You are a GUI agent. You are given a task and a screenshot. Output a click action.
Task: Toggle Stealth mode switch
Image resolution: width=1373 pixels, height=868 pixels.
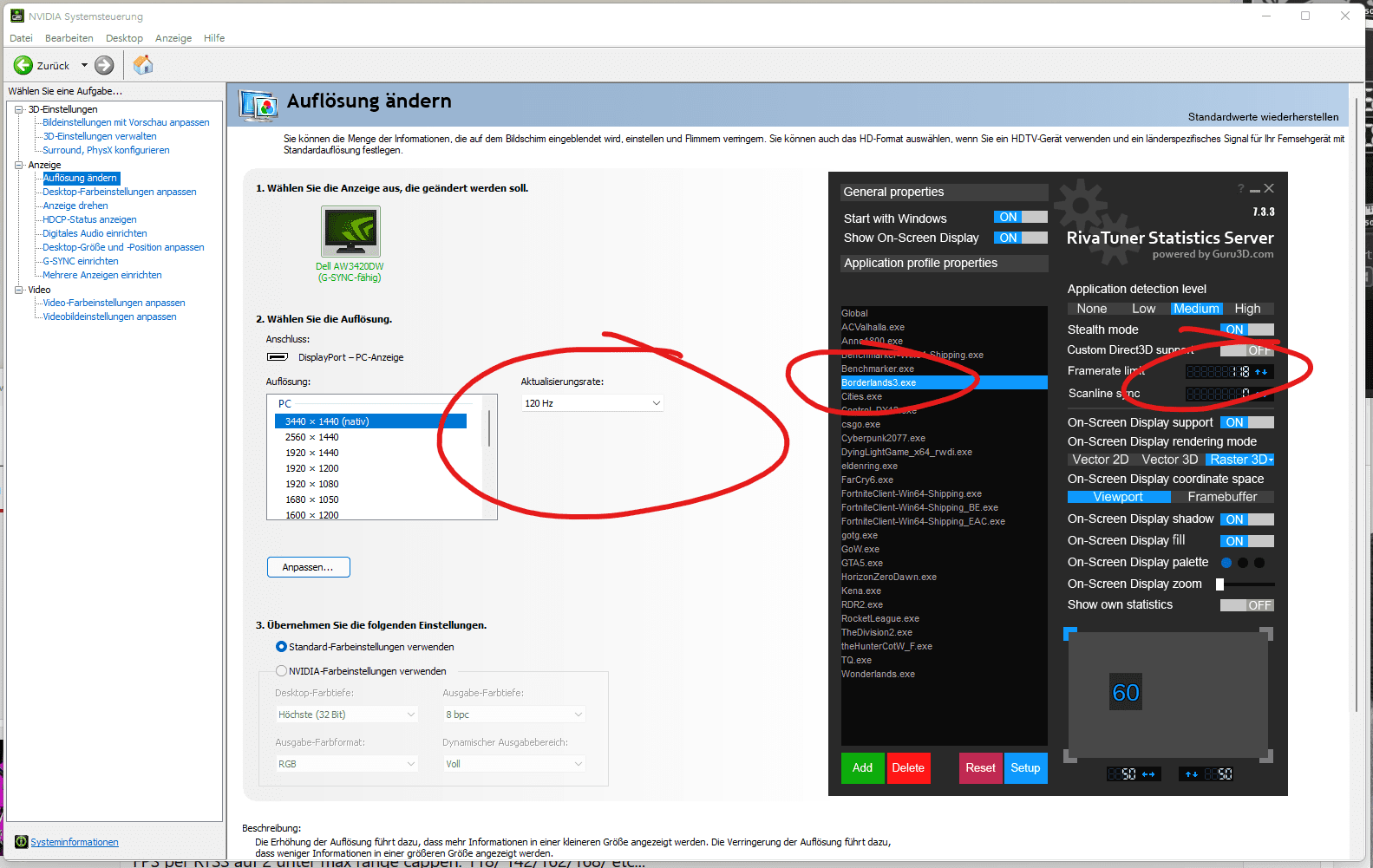1247,330
